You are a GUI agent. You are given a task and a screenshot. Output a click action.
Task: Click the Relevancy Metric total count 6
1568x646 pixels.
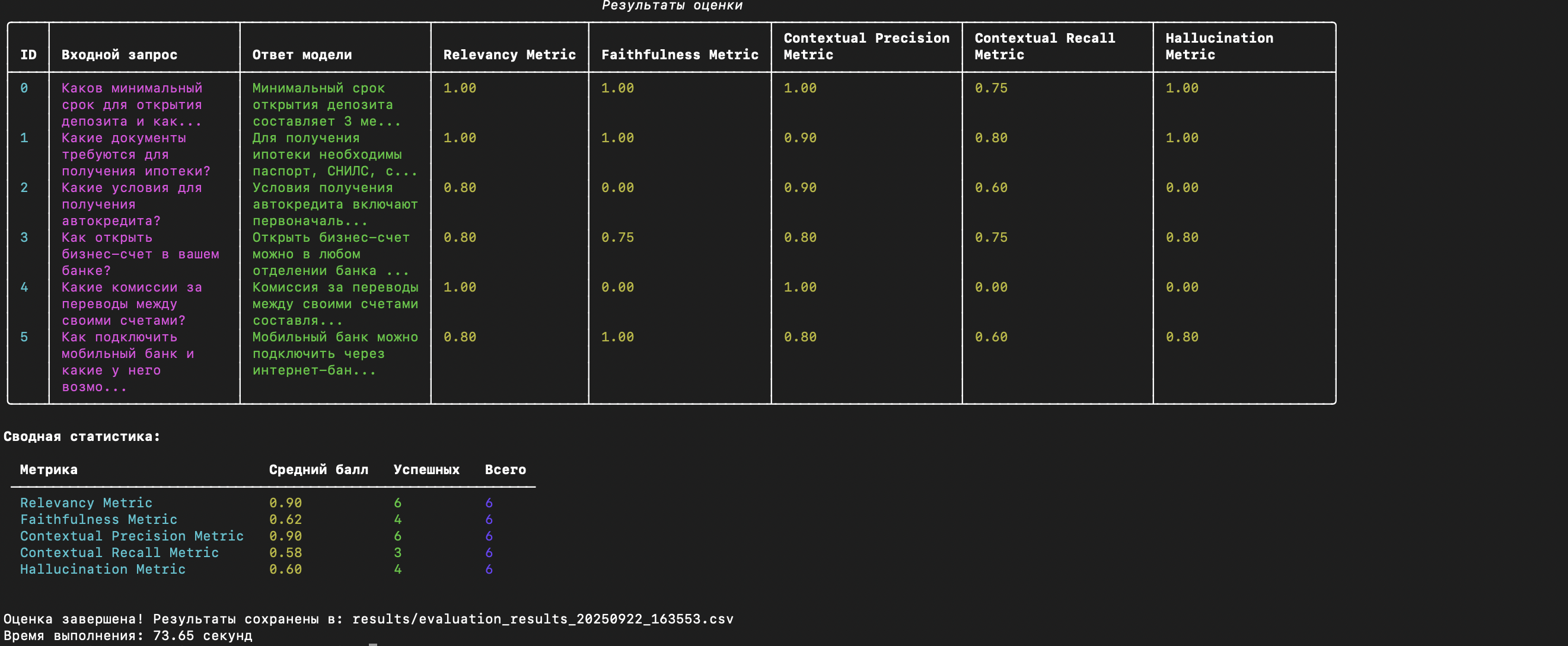(x=489, y=503)
